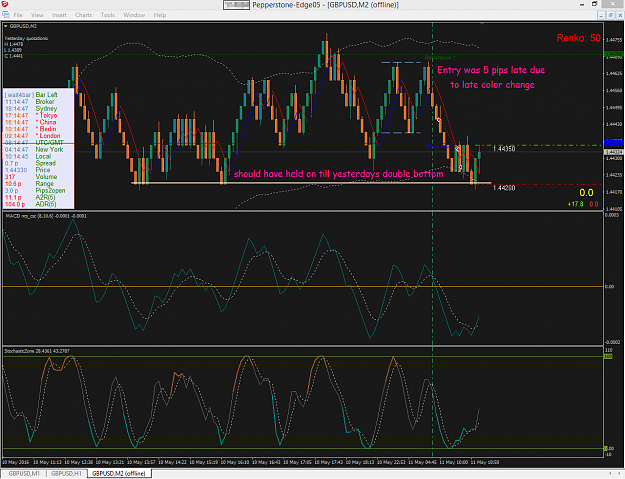Click the 'Yesterday quotations' text

coord(26,38)
